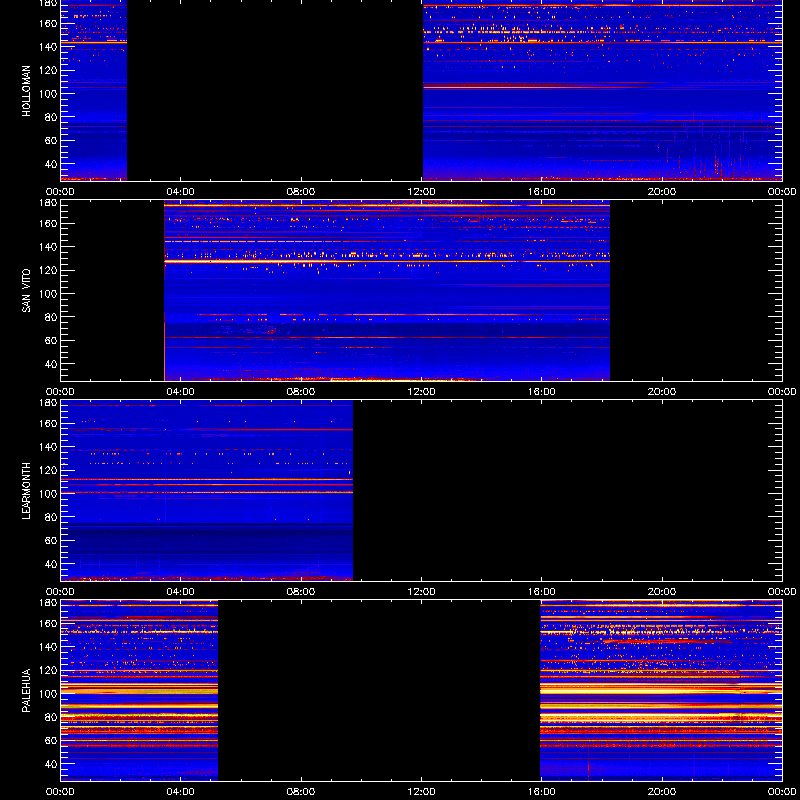Click 12:00 time label under Holloman plot
Screen dimensions: 800x800
pos(421,192)
